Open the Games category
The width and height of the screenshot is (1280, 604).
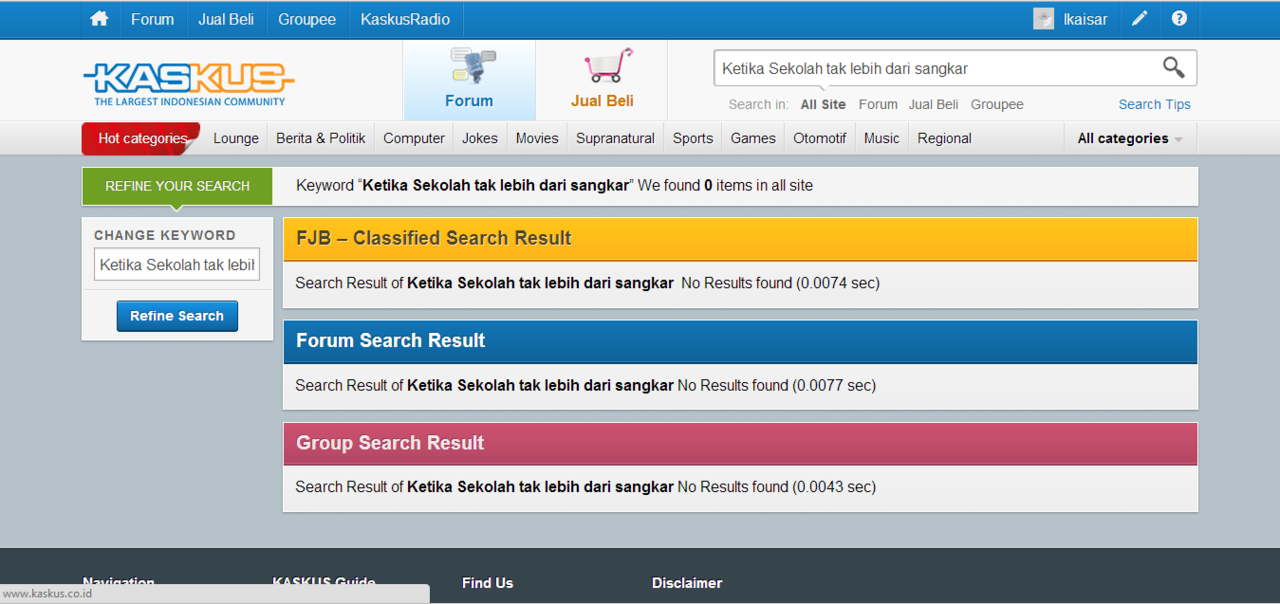pos(753,139)
